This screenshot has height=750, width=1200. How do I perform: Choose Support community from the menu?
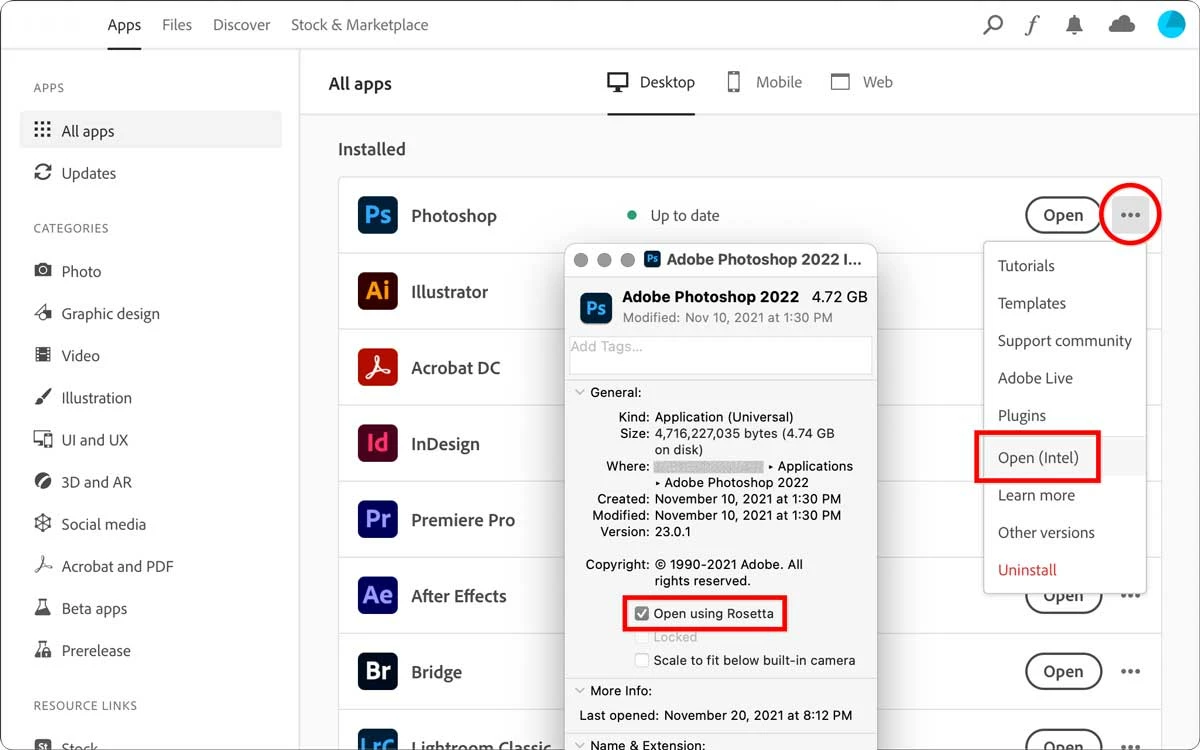tap(1065, 341)
